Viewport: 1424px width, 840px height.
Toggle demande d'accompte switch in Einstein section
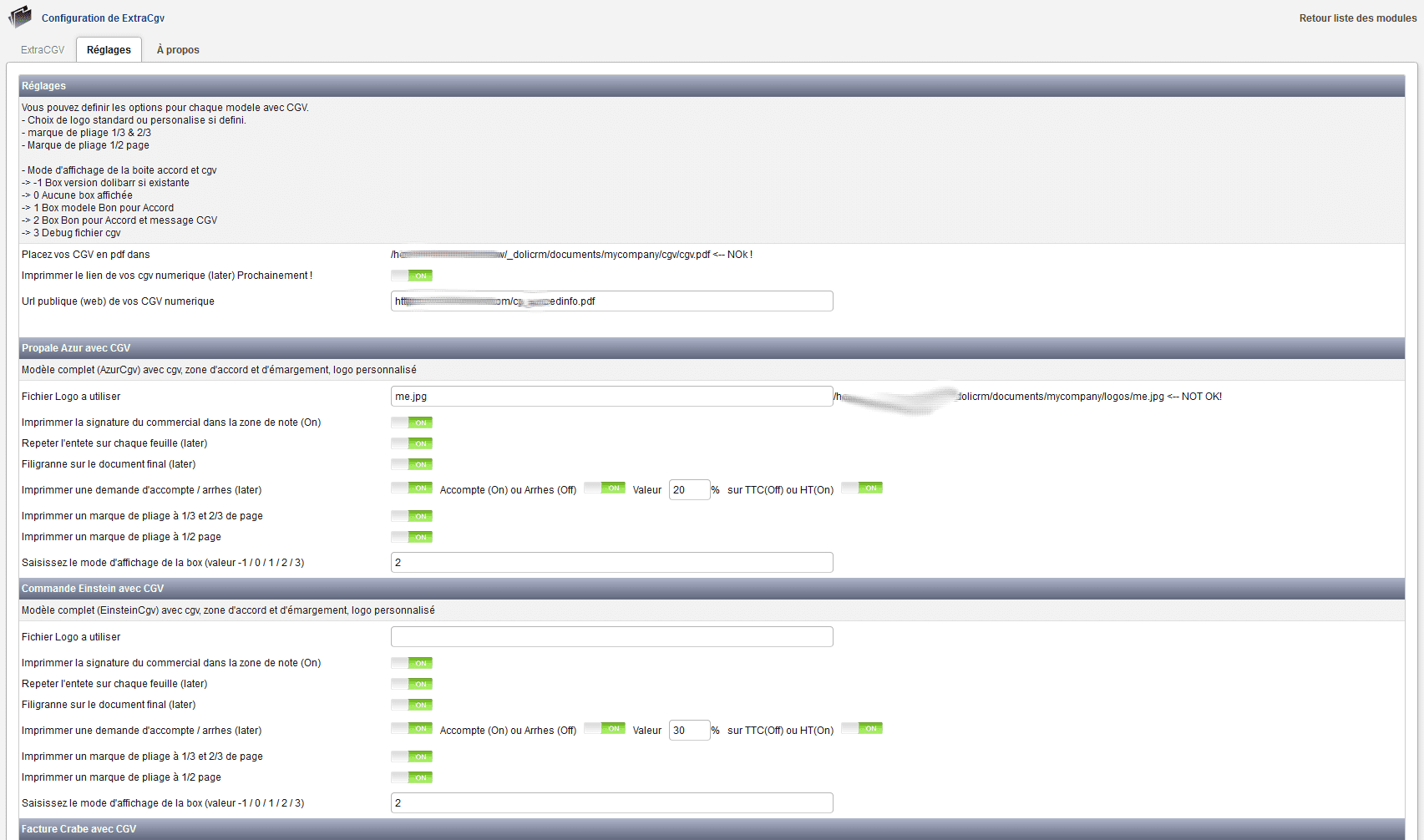[x=411, y=727]
